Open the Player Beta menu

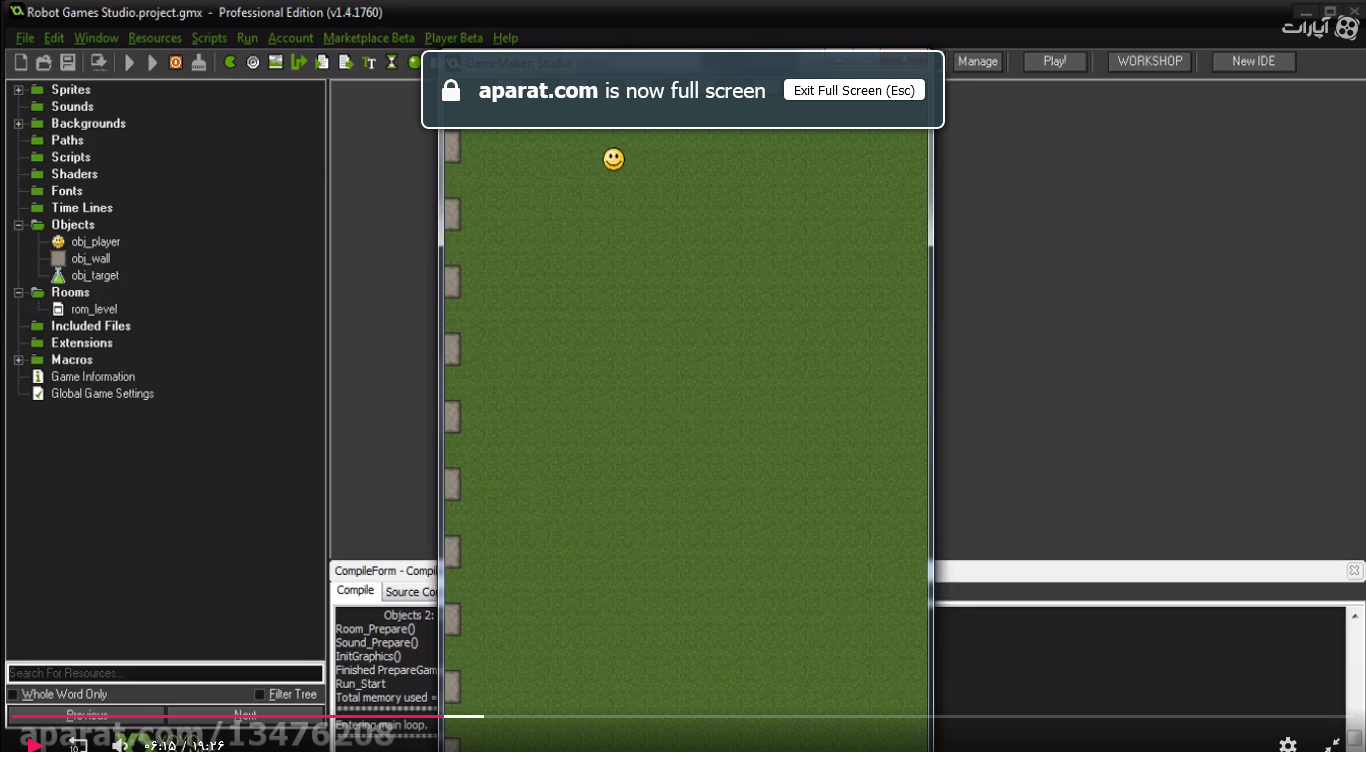(x=454, y=38)
